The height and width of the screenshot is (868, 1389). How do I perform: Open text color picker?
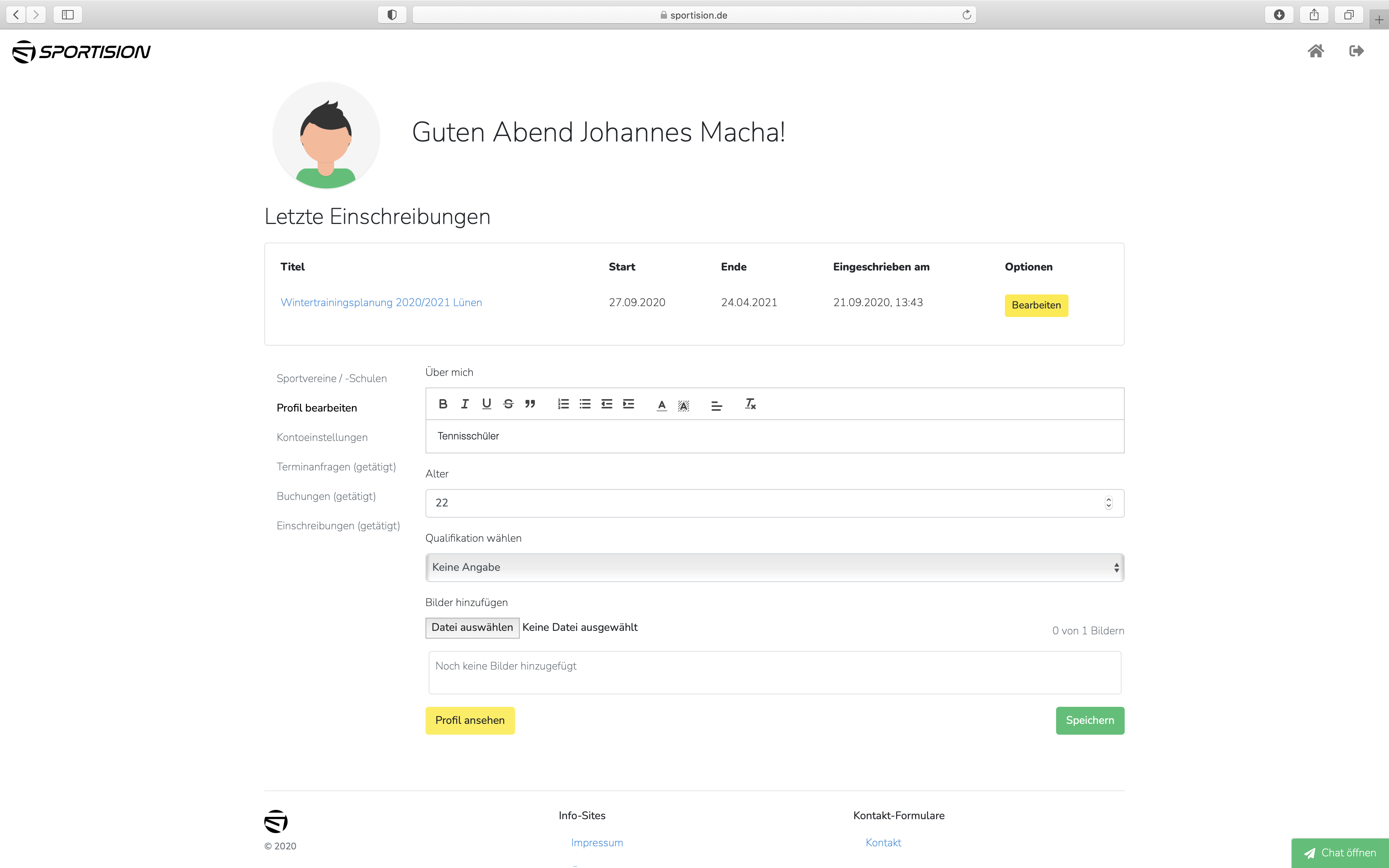(662, 405)
